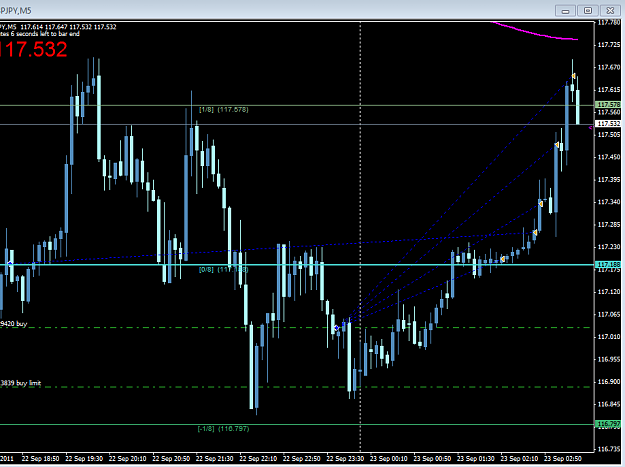Click the green 117.578 price tag on axis
This screenshot has width=625, height=467.
[x=608, y=104]
